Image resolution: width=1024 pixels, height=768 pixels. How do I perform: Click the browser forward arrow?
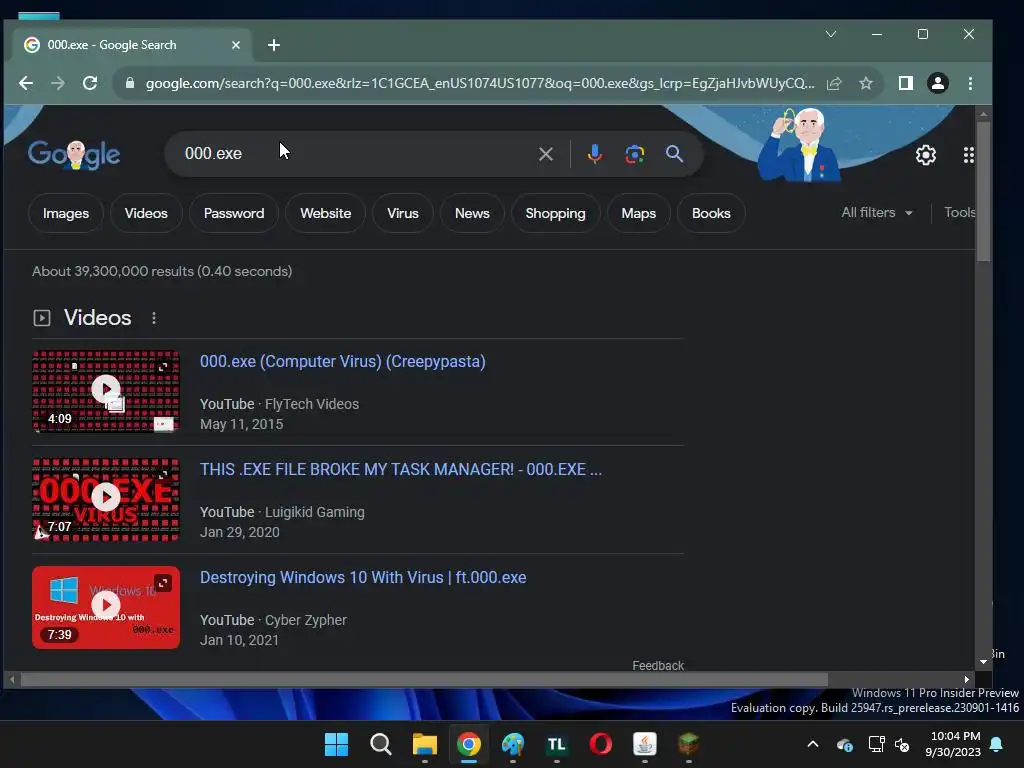(x=57, y=83)
